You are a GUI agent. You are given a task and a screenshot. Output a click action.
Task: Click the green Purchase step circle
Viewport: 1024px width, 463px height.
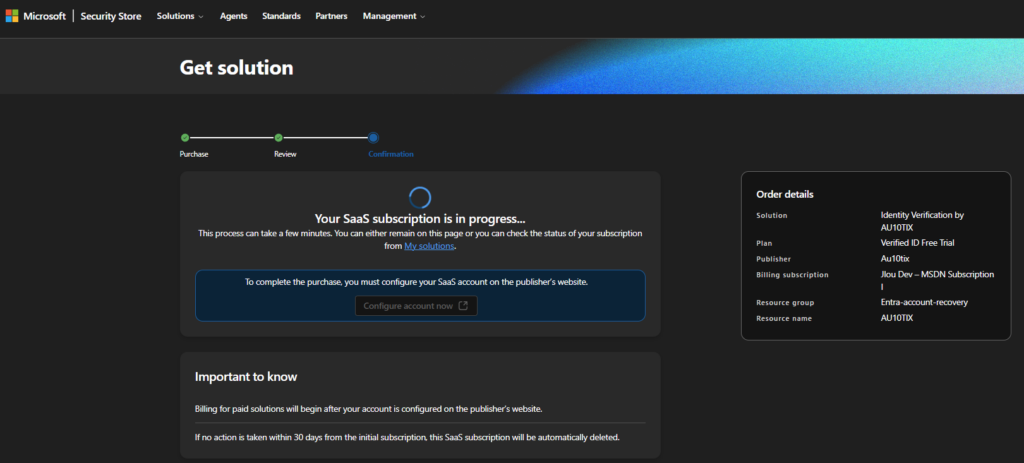[x=185, y=137]
